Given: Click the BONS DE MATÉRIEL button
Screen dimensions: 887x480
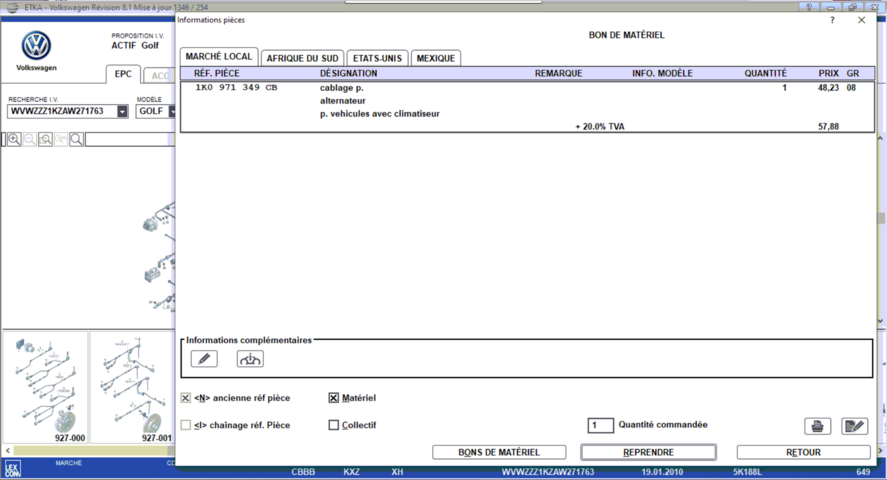Looking at the screenshot, I should [499, 452].
